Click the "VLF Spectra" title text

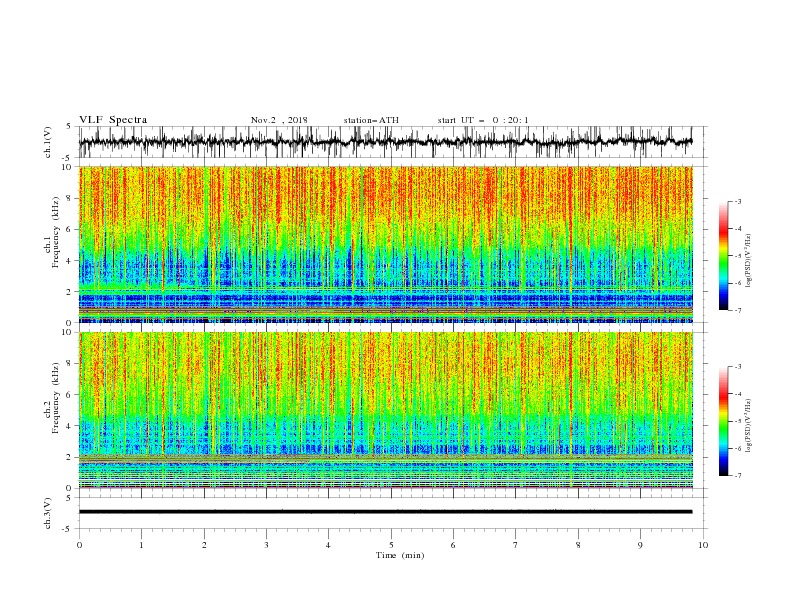pos(113,120)
